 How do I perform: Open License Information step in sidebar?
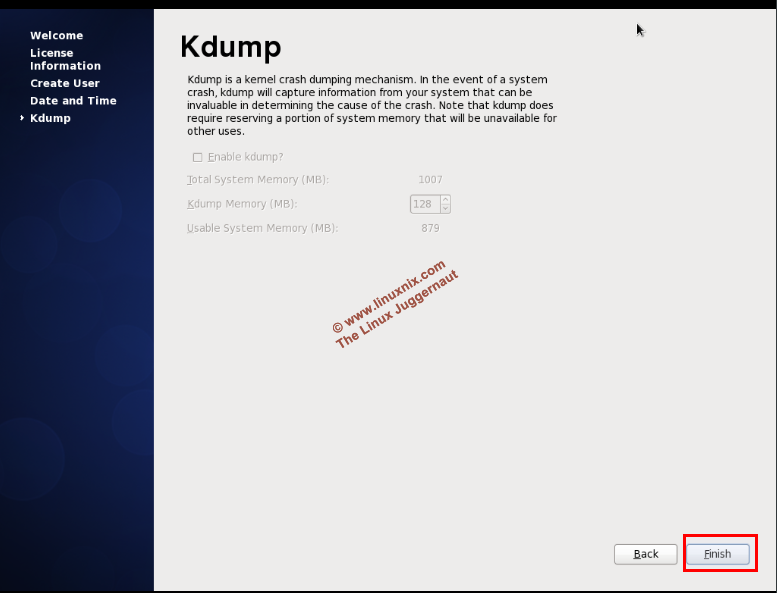65,59
